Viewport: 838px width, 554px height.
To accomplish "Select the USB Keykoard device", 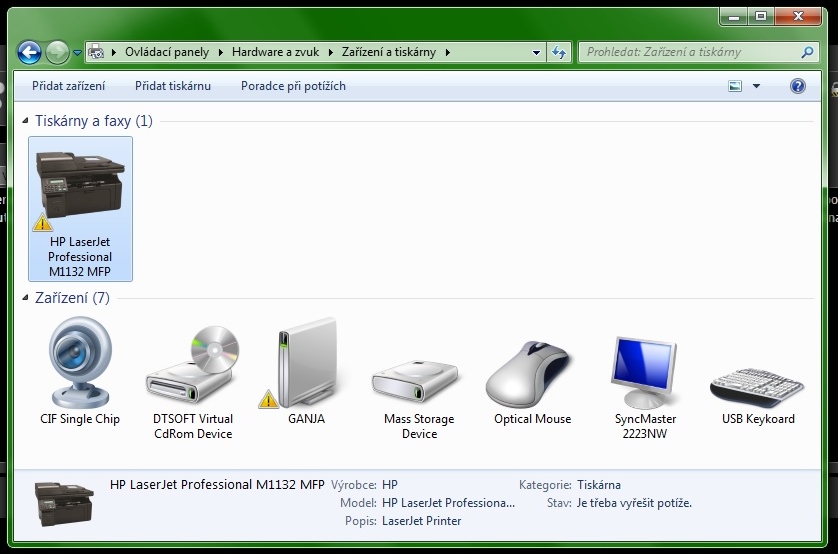I will click(x=758, y=395).
